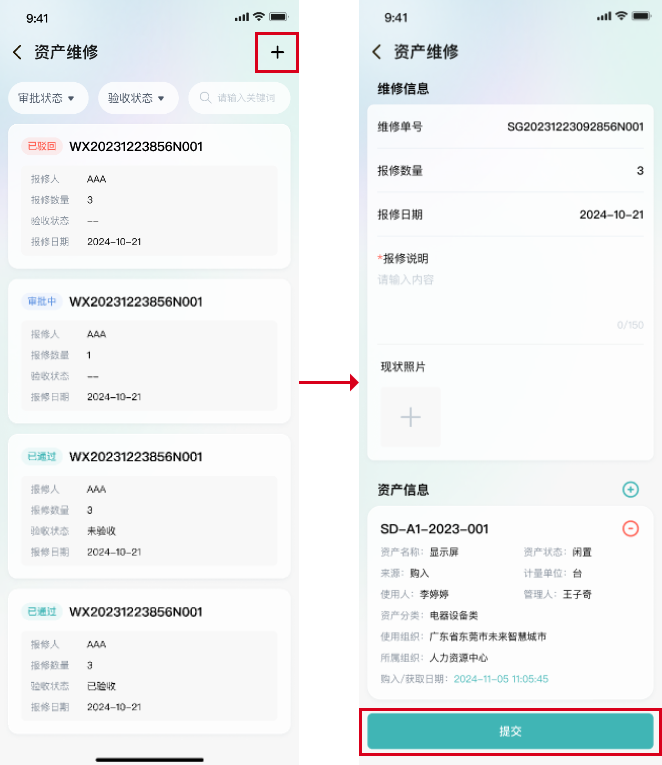This screenshot has height=765, width=662.
Task: Click the 维修单号 SG20231223092856N001 row
Action: pos(510,127)
